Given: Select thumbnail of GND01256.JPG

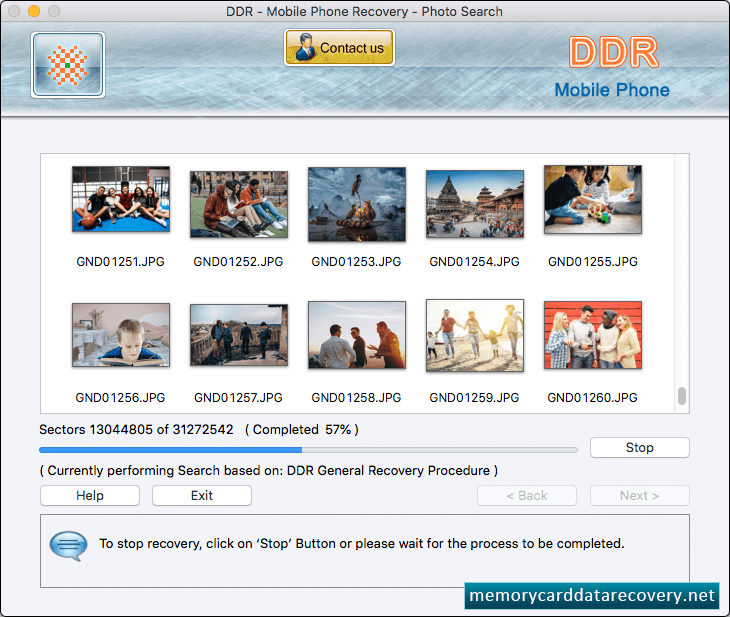Looking at the screenshot, I should tap(121, 335).
